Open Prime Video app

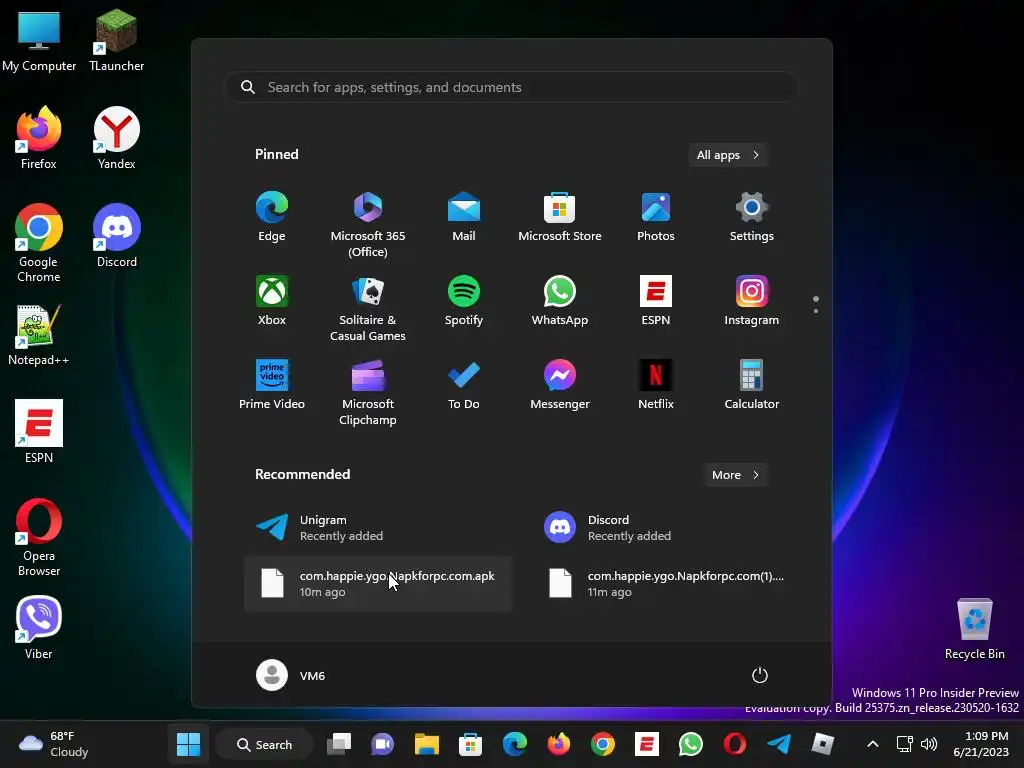272,385
